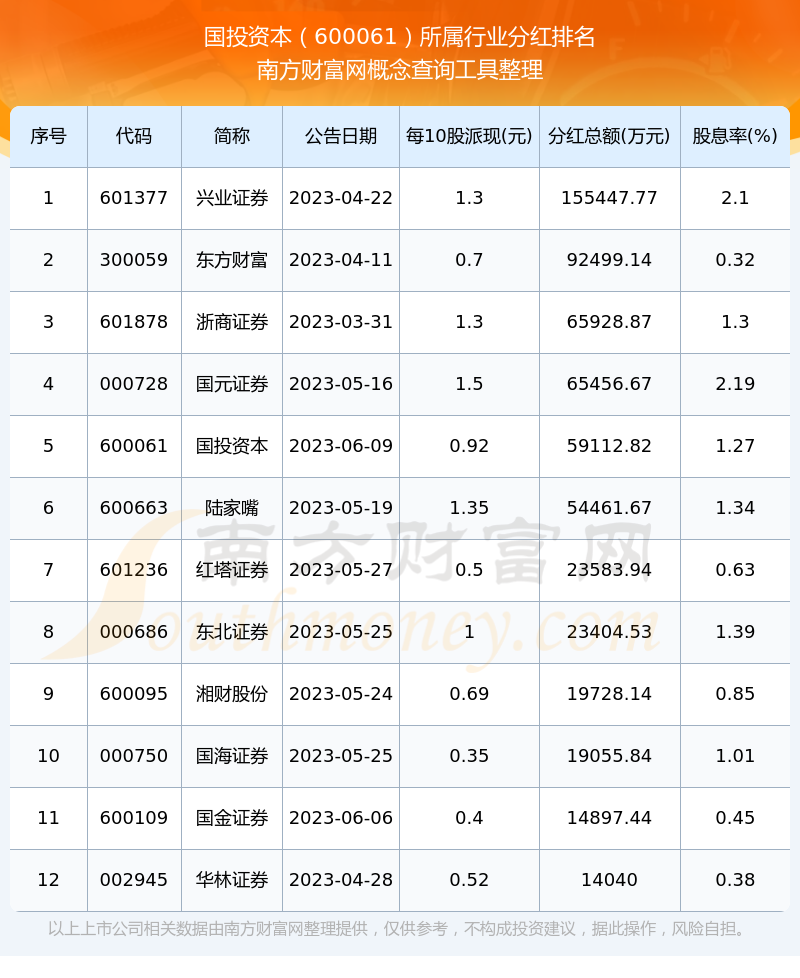
Task: Click the 南方财富网概念查询工具整理 subtitle
Action: pos(400,69)
